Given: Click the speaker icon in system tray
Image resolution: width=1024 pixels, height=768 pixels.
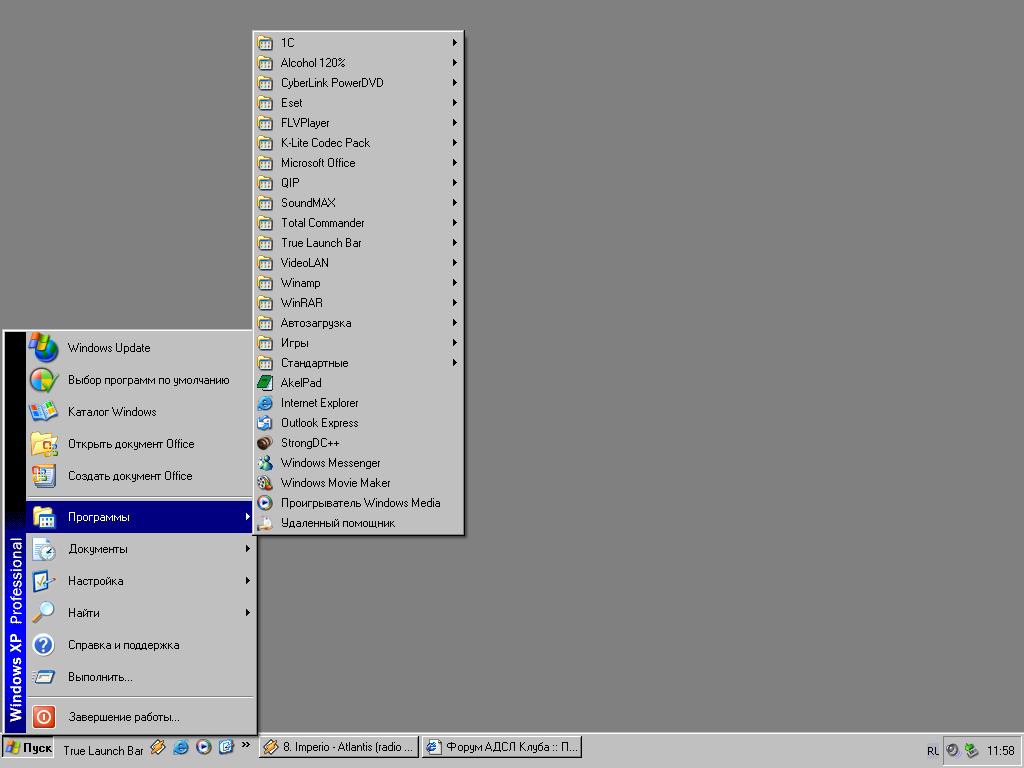Looking at the screenshot, I should 952,750.
